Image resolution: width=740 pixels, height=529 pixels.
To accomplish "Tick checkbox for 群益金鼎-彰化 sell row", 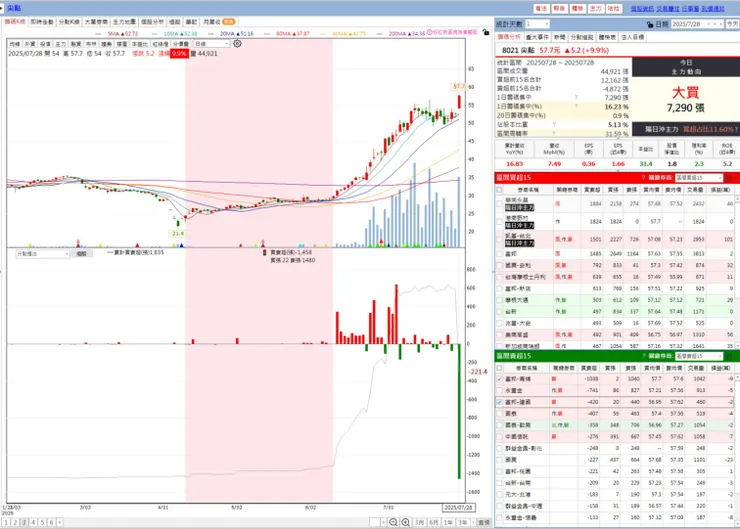I will (499, 448).
